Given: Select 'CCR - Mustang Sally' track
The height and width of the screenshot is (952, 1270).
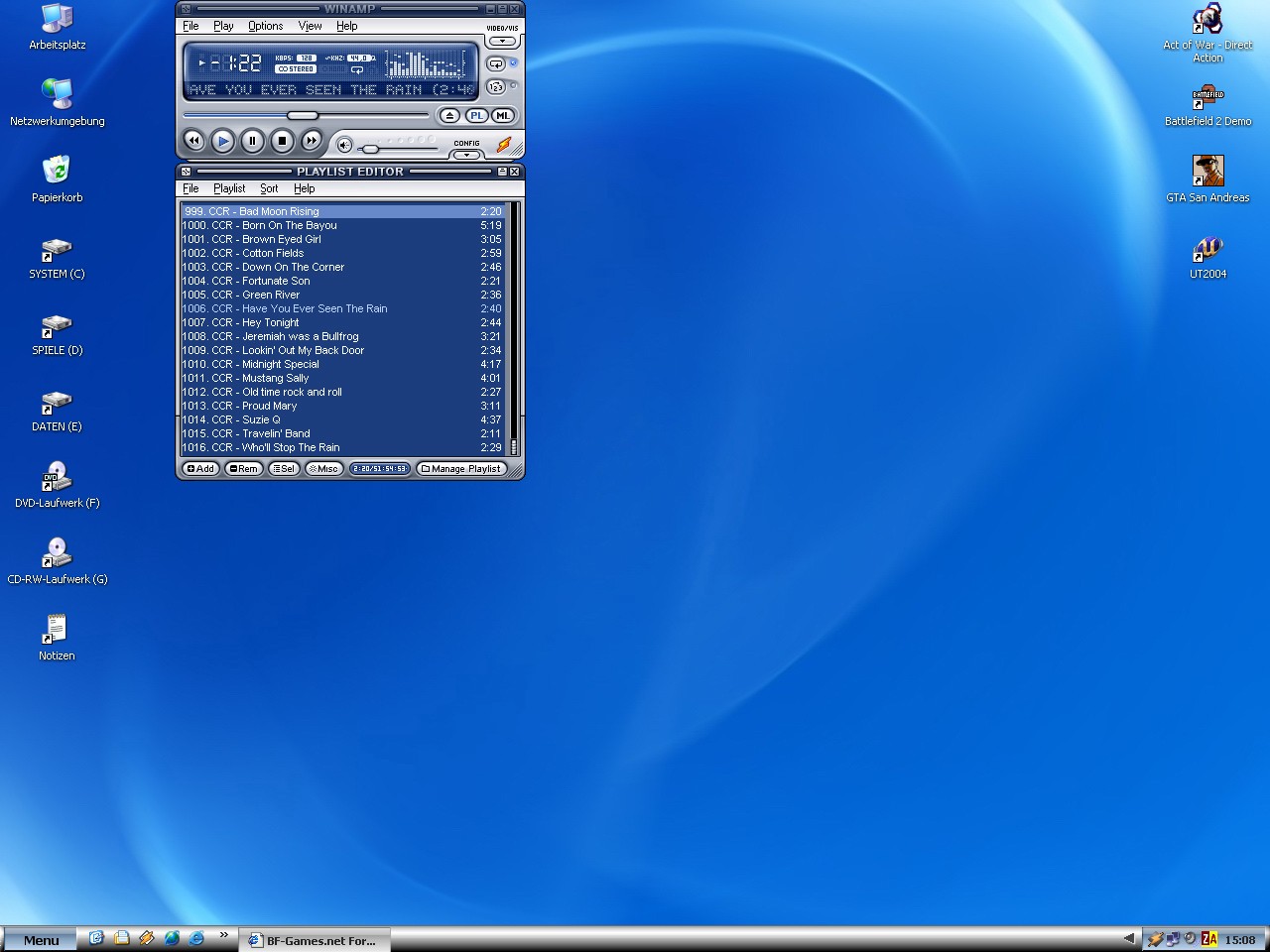Looking at the screenshot, I should click(x=343, y=378).
